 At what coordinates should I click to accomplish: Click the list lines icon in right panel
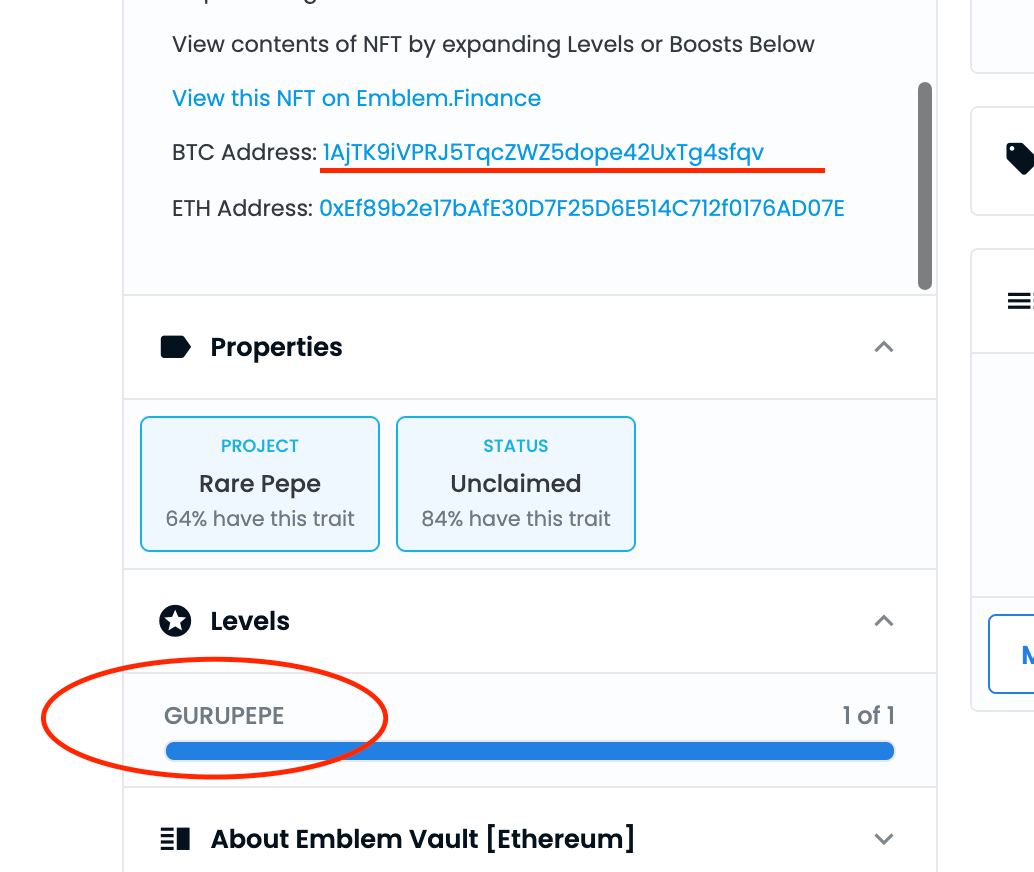pyautogui.click(x=1019, y=301)
